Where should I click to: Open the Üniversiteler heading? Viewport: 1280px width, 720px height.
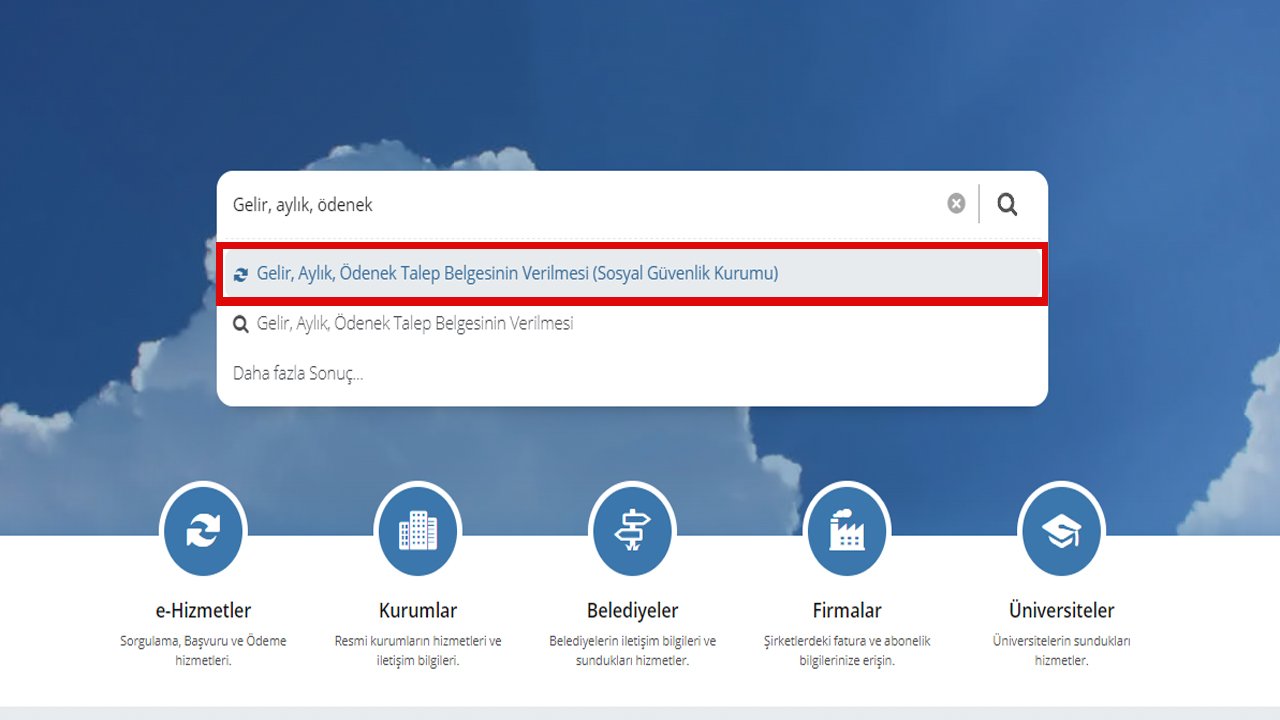1061,610
